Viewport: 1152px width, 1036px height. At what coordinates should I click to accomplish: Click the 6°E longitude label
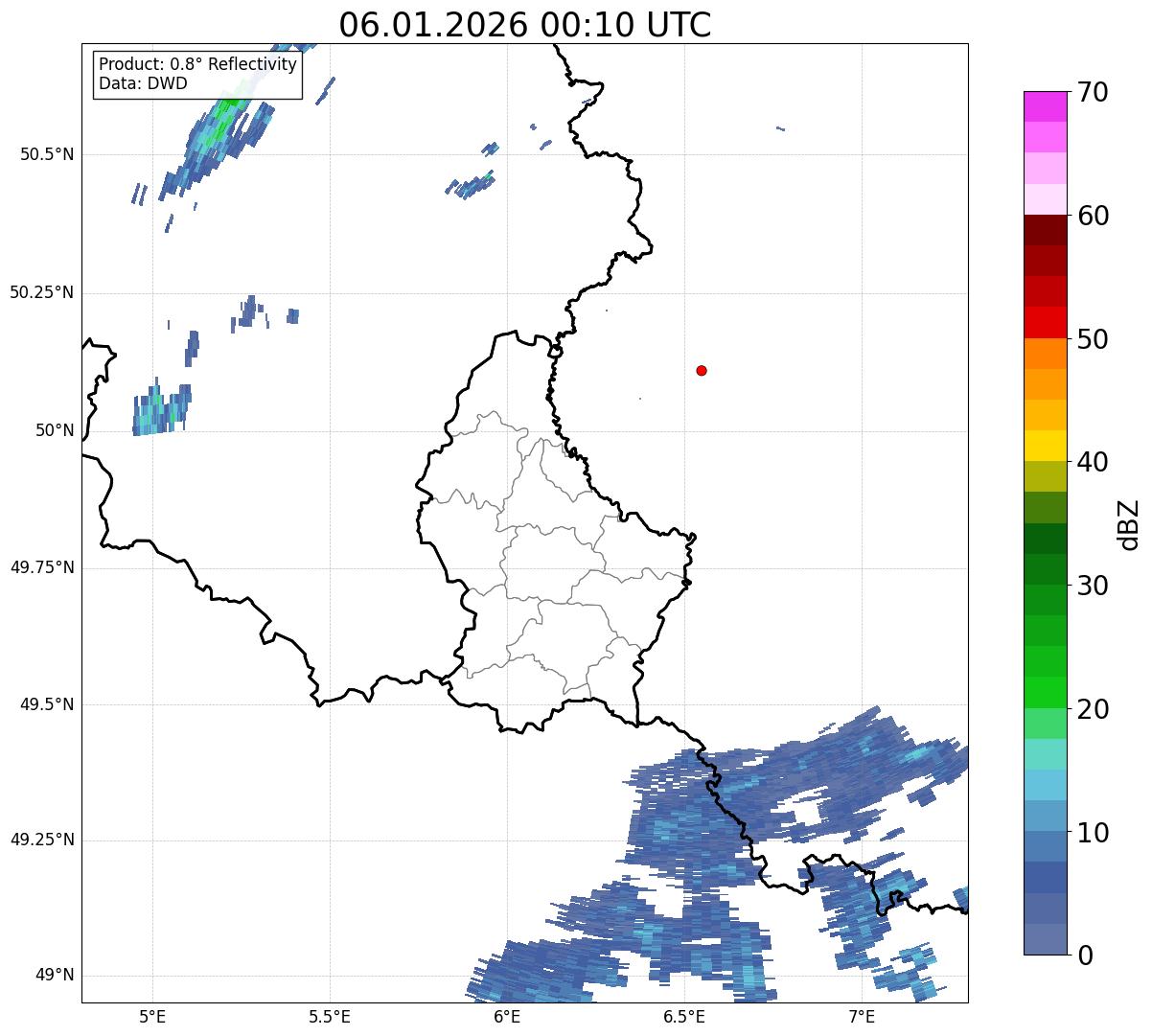(x=507, y=1017)
